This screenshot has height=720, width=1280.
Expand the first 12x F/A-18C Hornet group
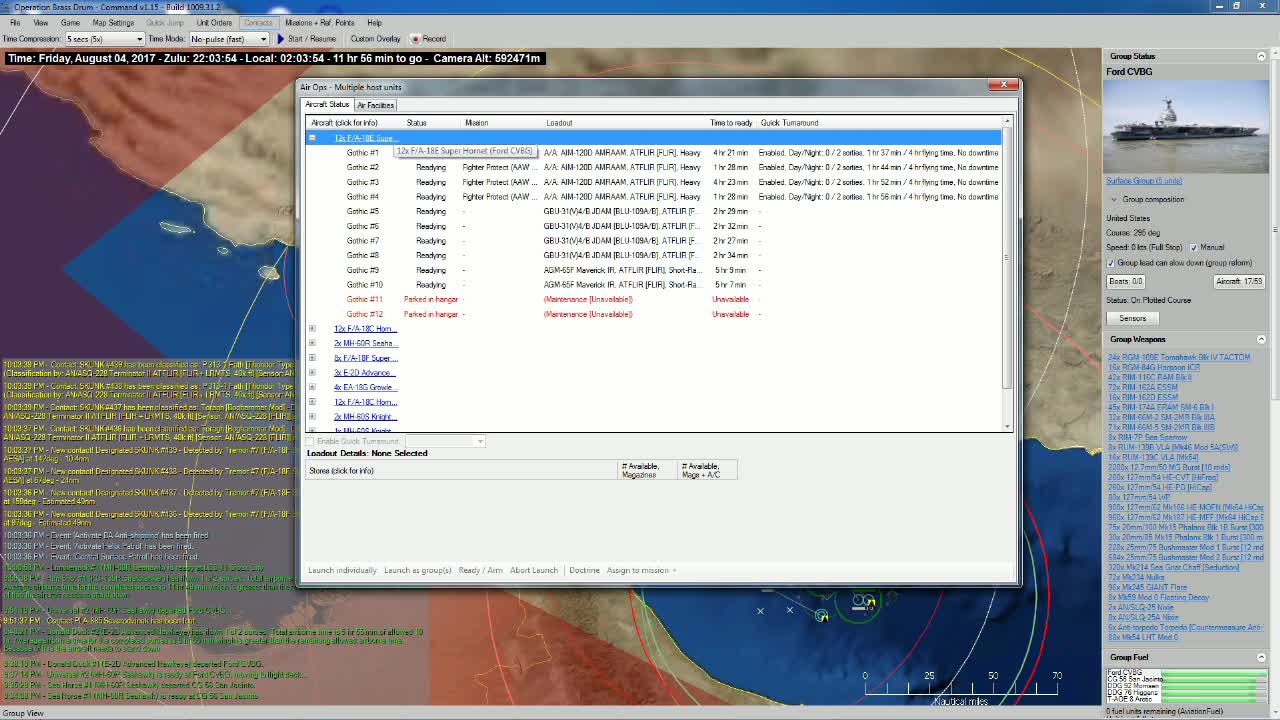[x=312, y=329]
